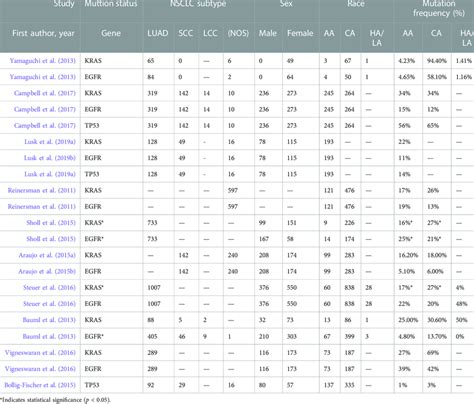
Task: Open the Lusk et al. (2019a) TP53 citation
Action: (x=50, y=174)
